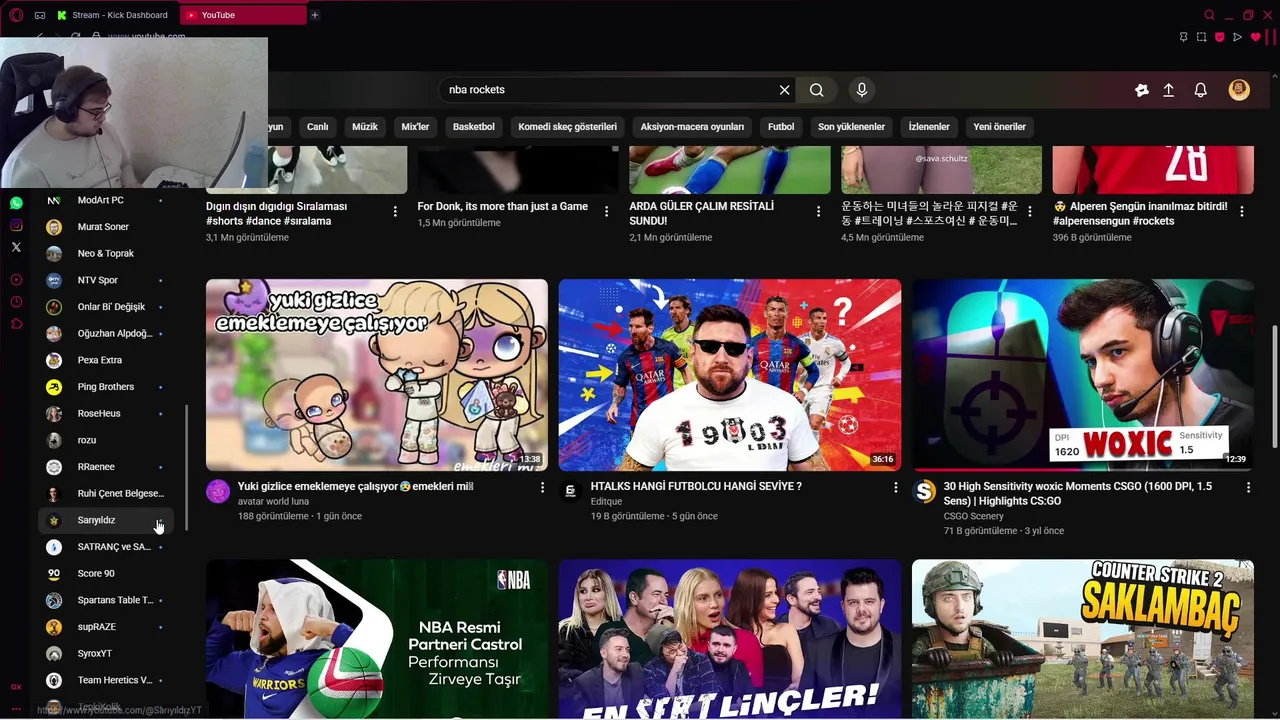
Task: Open account avatar menu
Action: (x=1239, y=90)
